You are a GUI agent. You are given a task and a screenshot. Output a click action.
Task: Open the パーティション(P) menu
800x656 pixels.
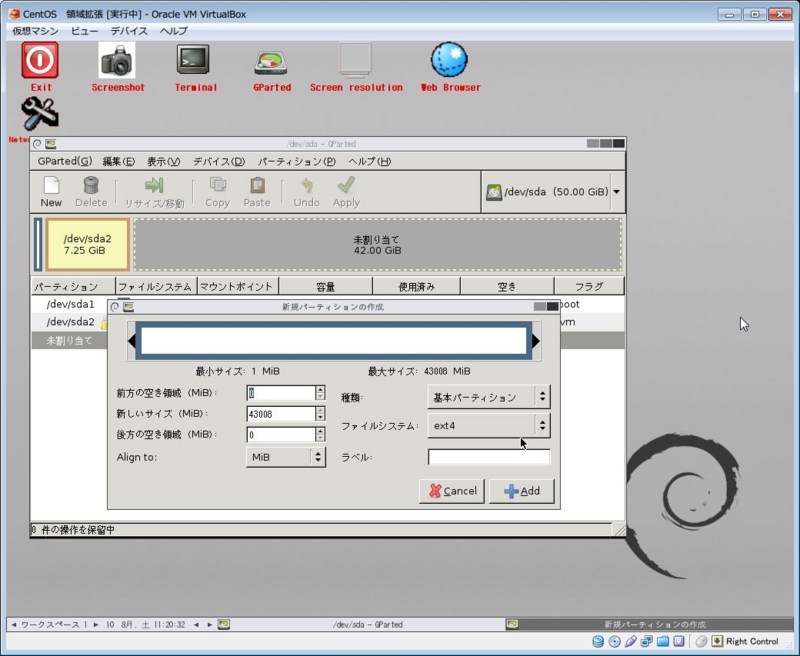[x=296, y=161]
